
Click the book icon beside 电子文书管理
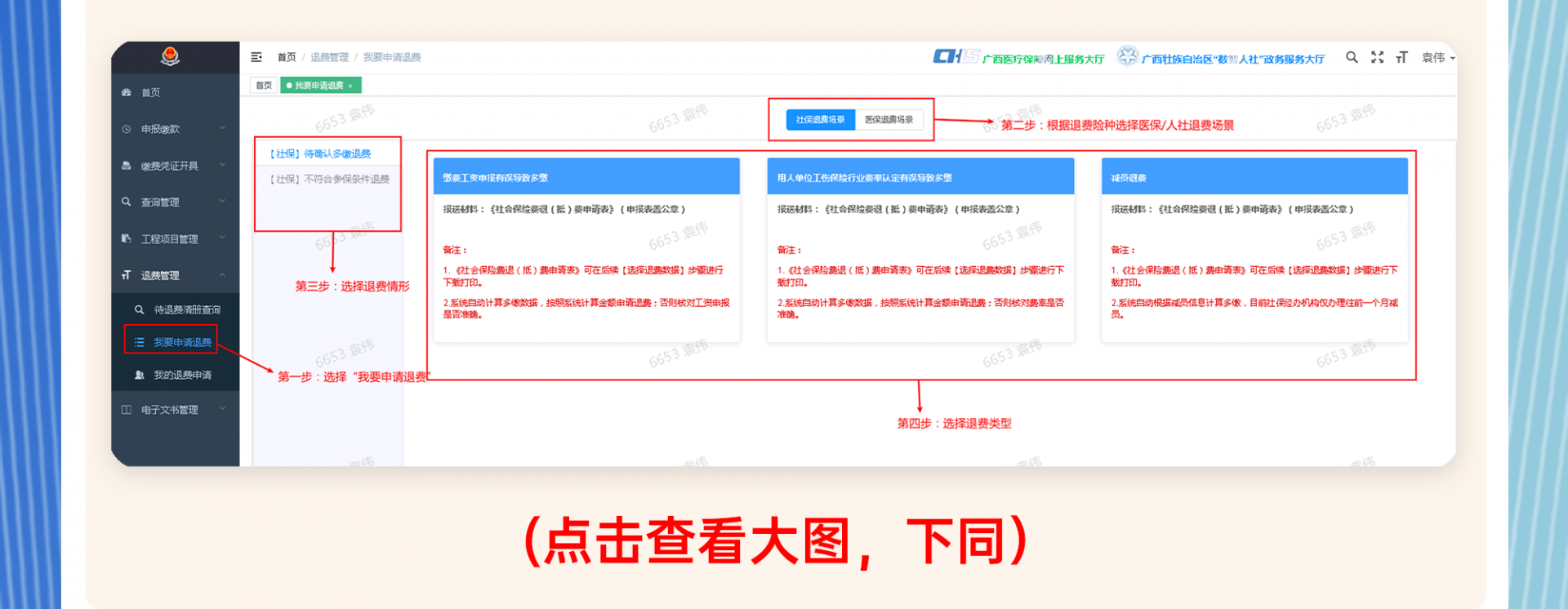127,410
